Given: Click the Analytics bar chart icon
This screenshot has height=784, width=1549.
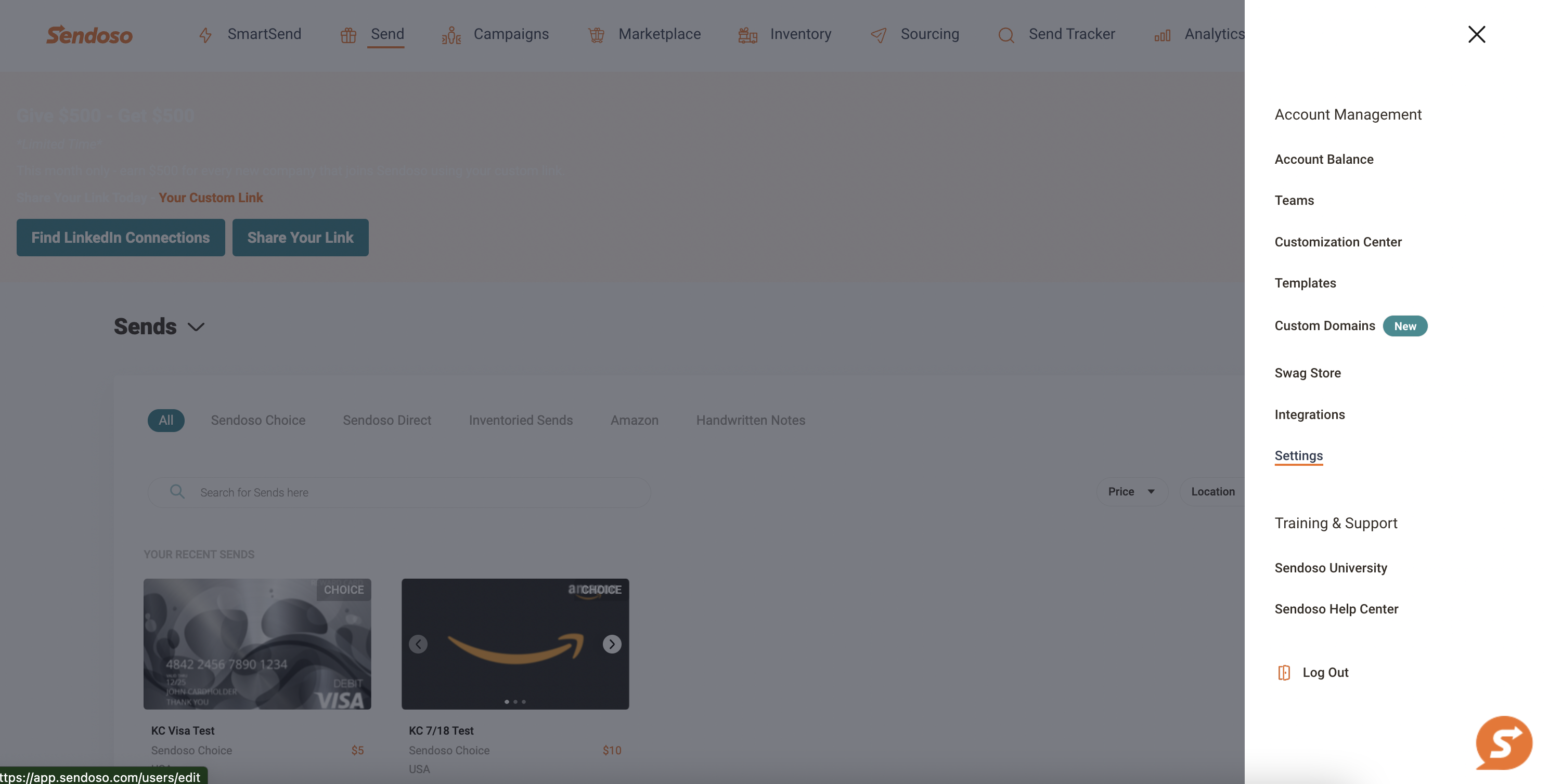Looking at the screenshot, I should (x=1163, y=35).
